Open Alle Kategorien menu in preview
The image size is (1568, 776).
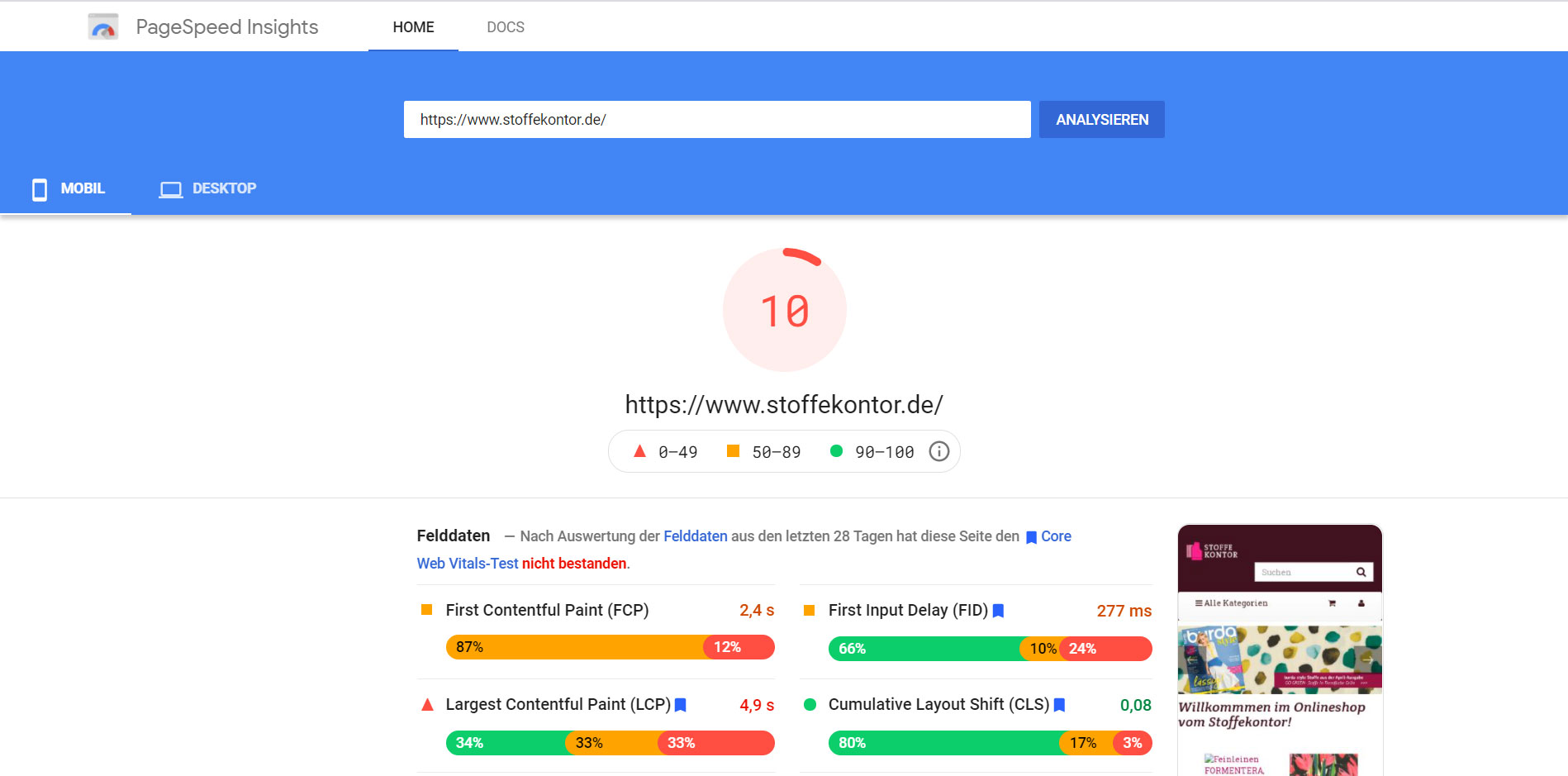click(x=1231, y=603)
